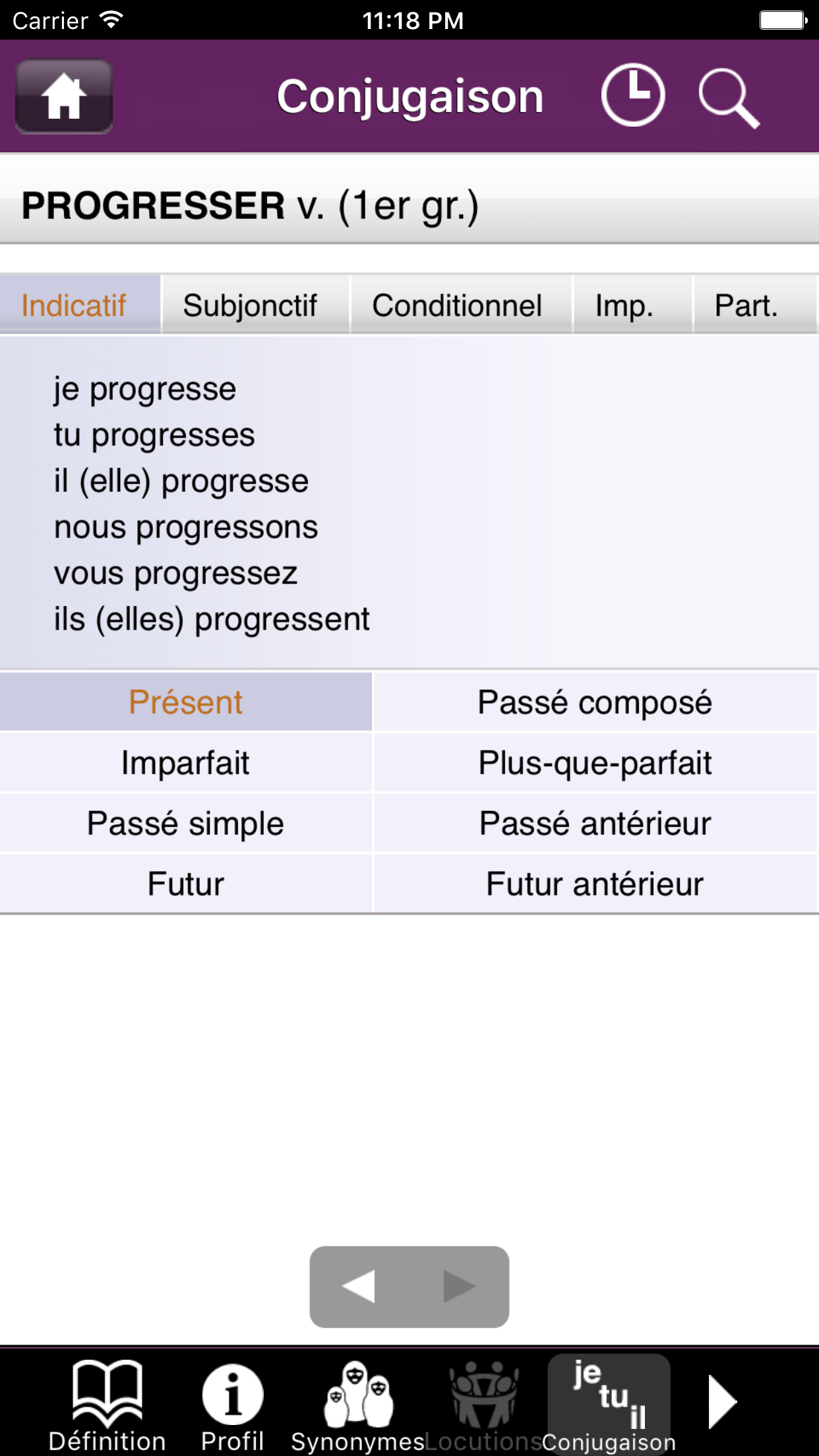
Task: Open the search magnifier icon
Action: [729, 99]
